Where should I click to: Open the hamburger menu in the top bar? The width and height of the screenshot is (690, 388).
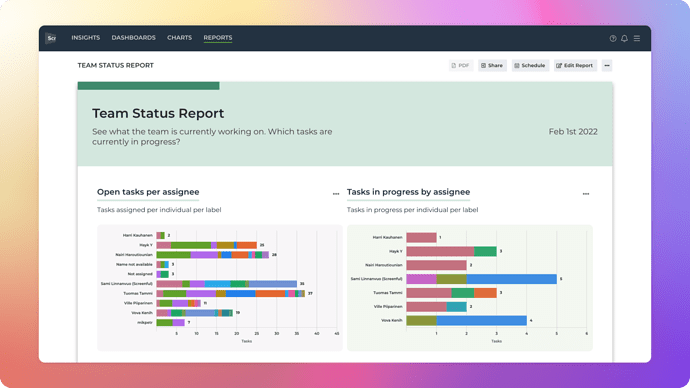(x=637, y=39)
